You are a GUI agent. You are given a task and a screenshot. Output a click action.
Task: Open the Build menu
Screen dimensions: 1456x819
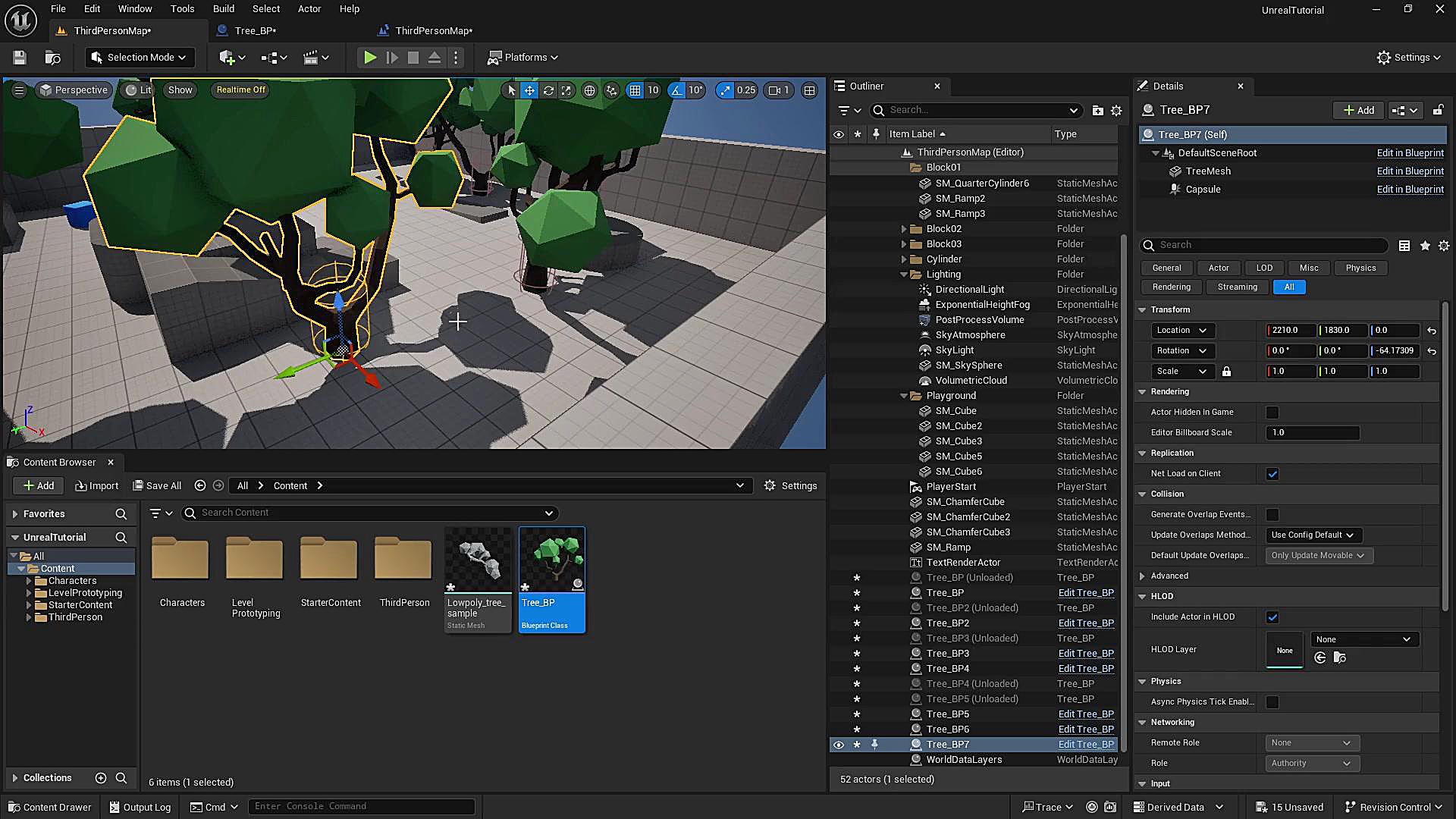click(223, 9)
